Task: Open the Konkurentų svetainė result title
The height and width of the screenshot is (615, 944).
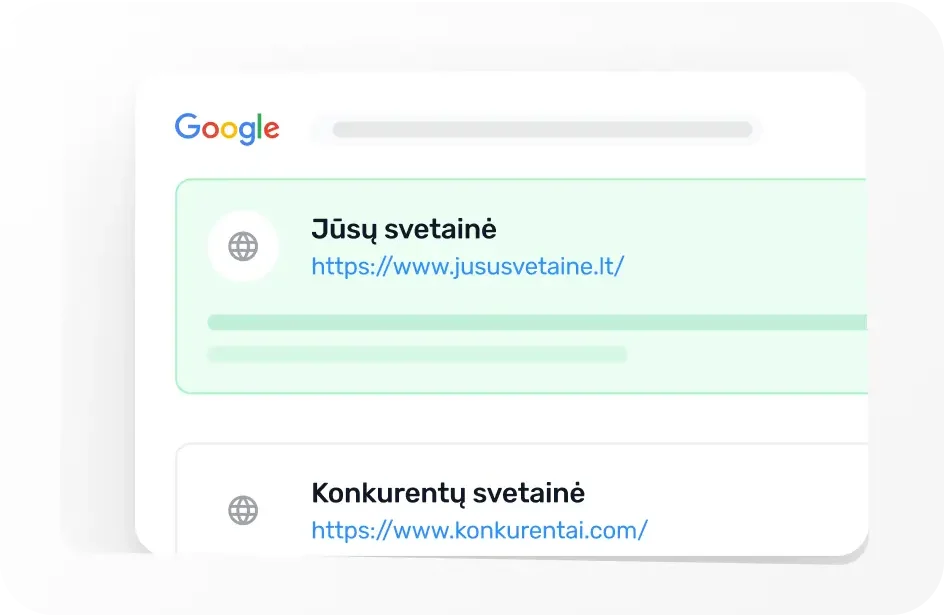Action: [x=448, y=493]
